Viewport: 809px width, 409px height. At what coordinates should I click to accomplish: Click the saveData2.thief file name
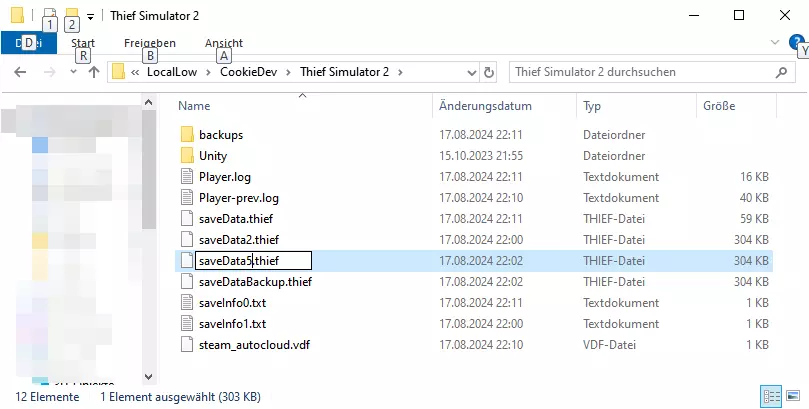point(239,240)
